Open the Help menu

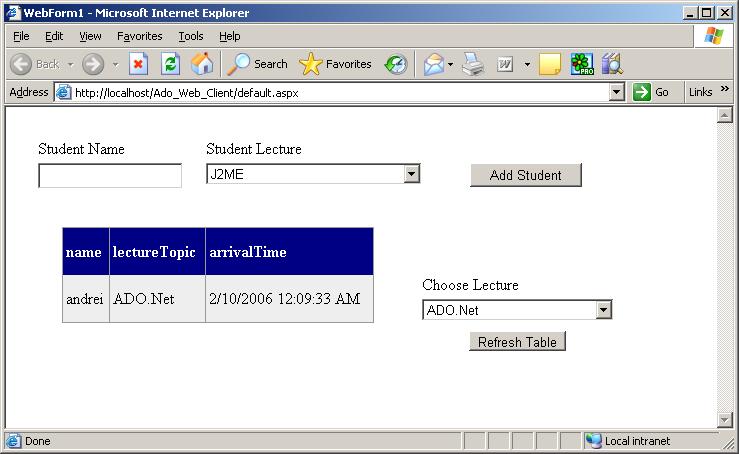click(x=230, y=36)
